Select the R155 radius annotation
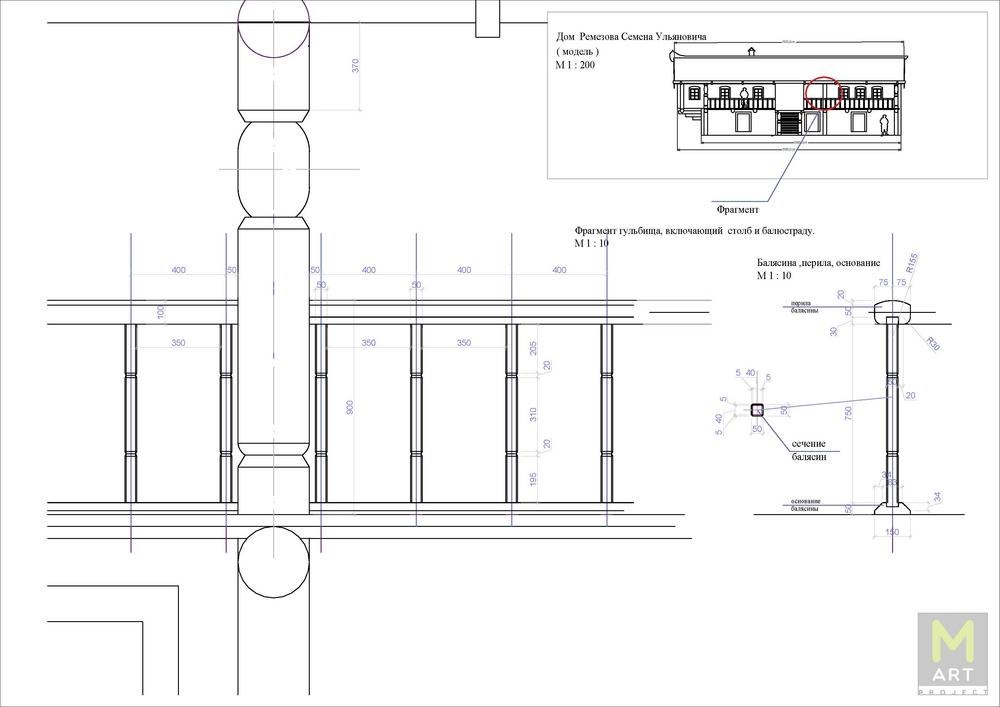Image resolution: width=1000 pixels, height=707 pixels. click(x=910, y=263)
